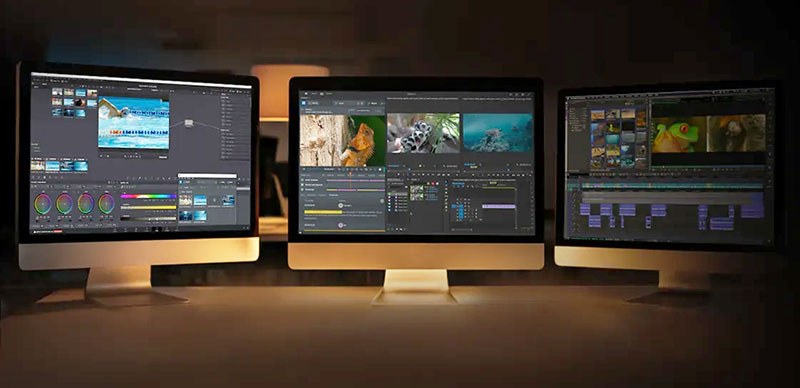Screen dimensions: 800x388
Task: Click the rainbow hue bar on left monitor
Action: tap(148, 196)
